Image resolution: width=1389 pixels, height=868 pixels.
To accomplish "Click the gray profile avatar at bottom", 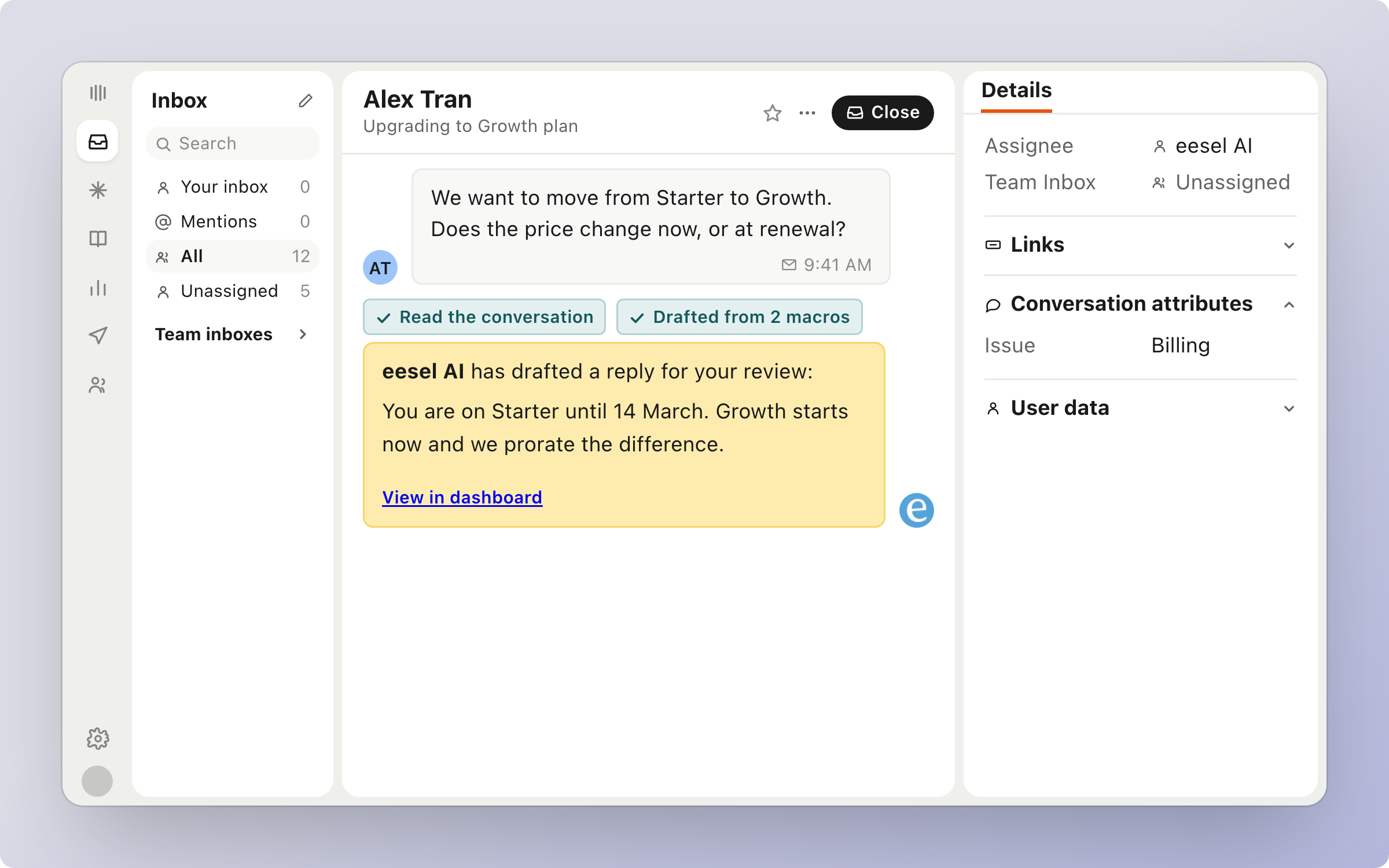I will coord(97,781).
